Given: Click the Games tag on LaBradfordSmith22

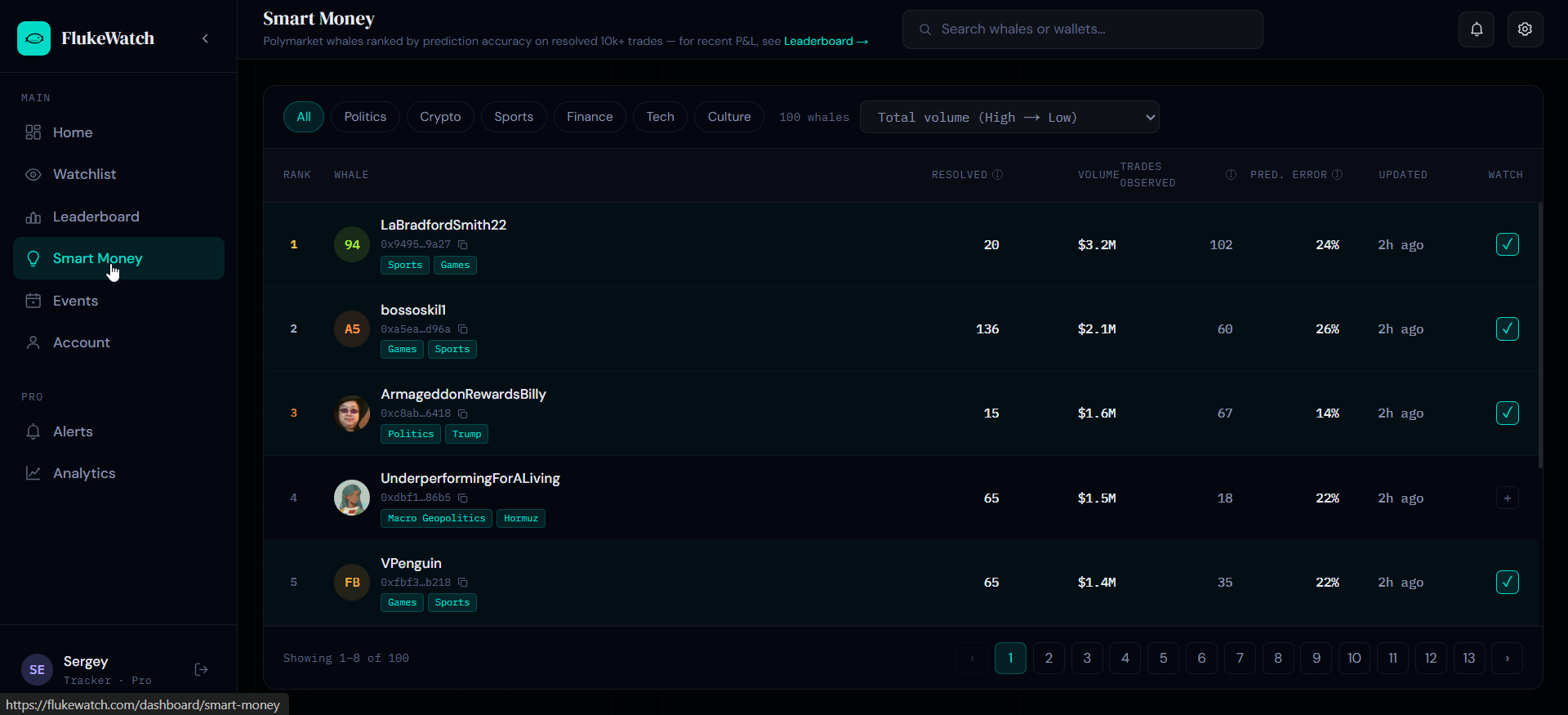Looking at the screenshot, I should 455,265.
